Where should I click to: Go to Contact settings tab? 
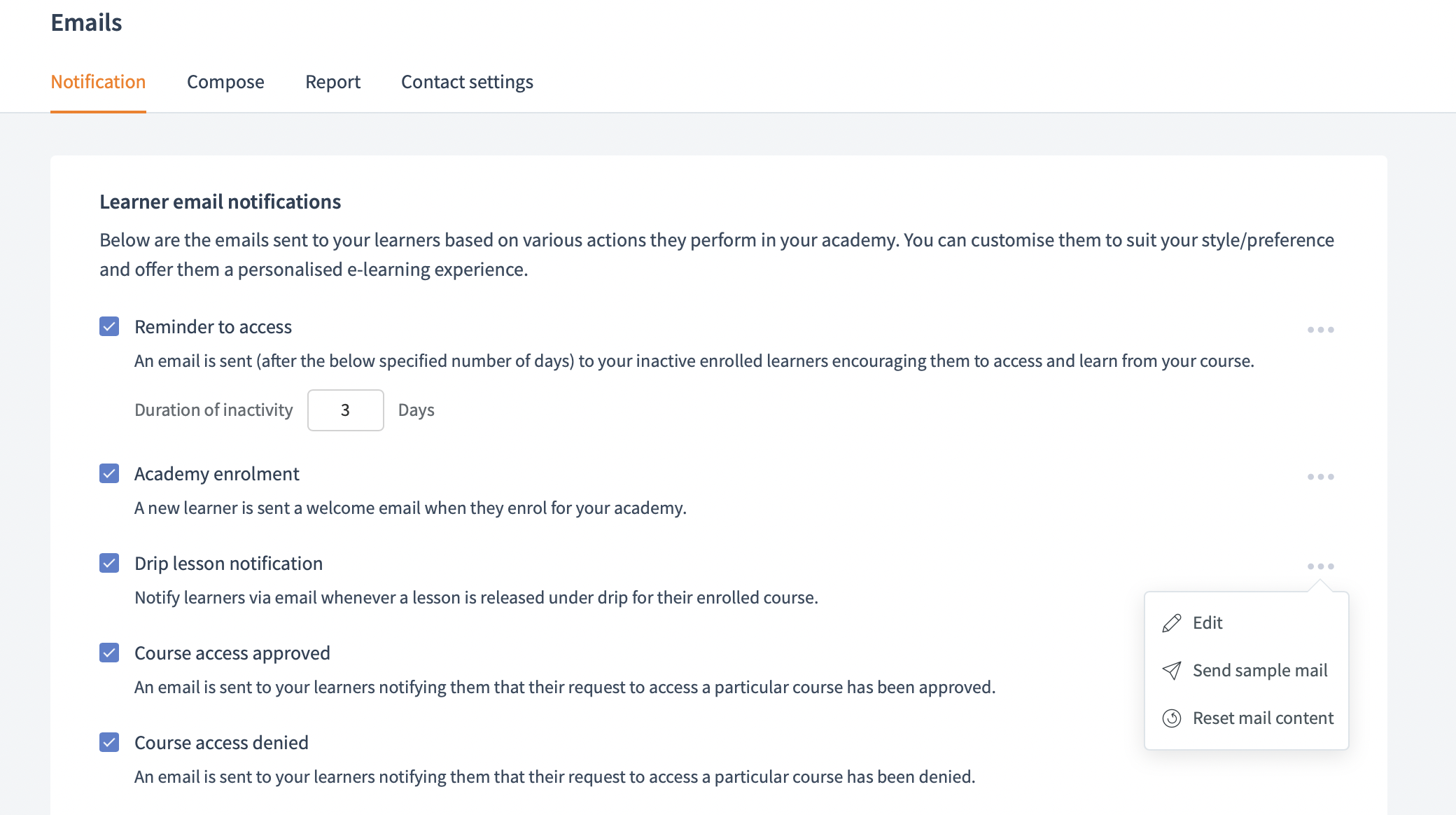click(x=467, y=82)
